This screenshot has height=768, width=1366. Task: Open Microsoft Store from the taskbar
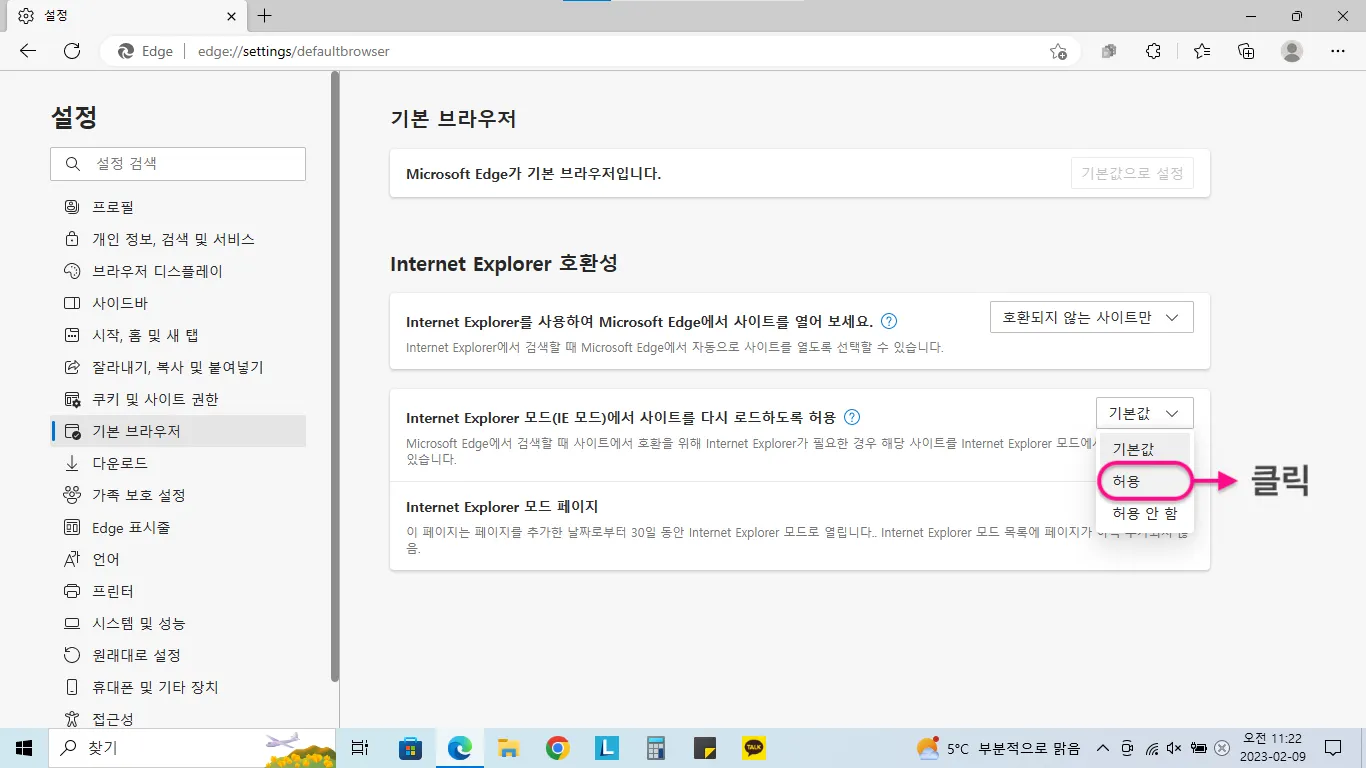[410, 748]
